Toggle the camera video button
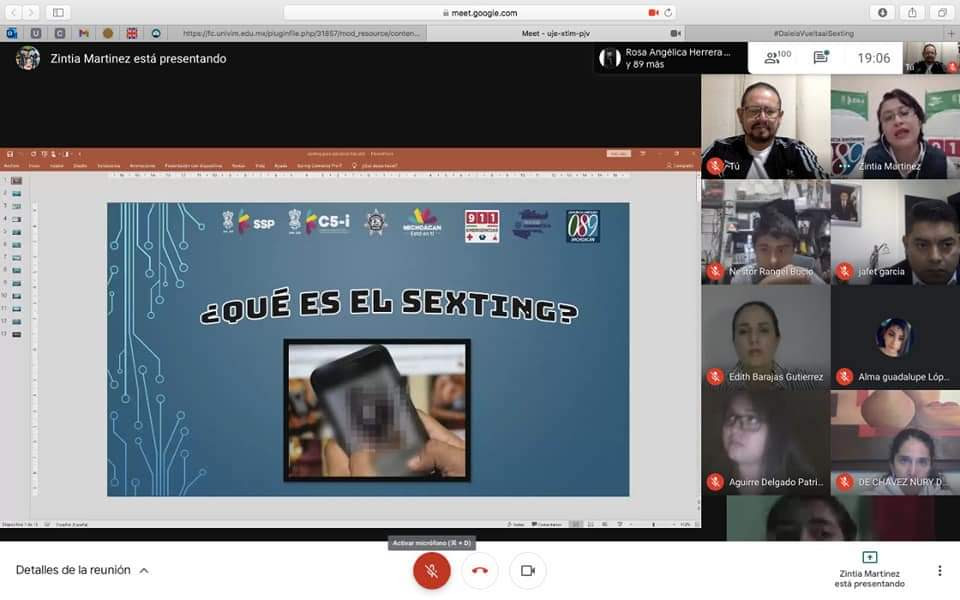This screenshot has height=600, width=960. point(528,571)
